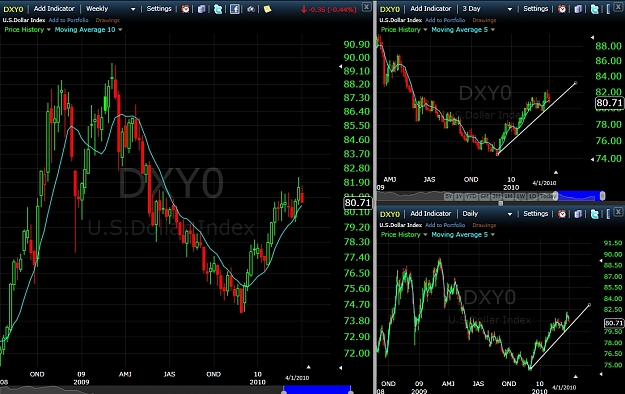Close the 3 Day chart panel
The width and height of the screenshot is (625, 394).
click(619, 6)
